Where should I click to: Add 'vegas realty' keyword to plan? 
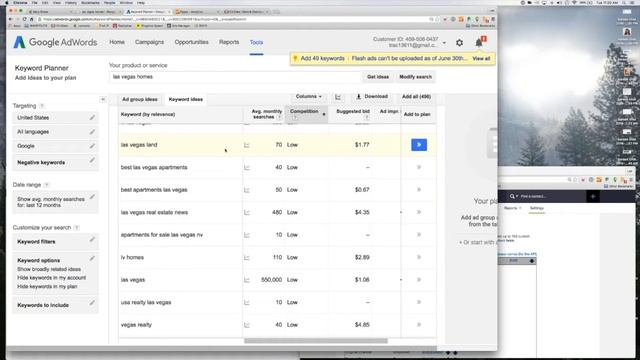[419, 325]
